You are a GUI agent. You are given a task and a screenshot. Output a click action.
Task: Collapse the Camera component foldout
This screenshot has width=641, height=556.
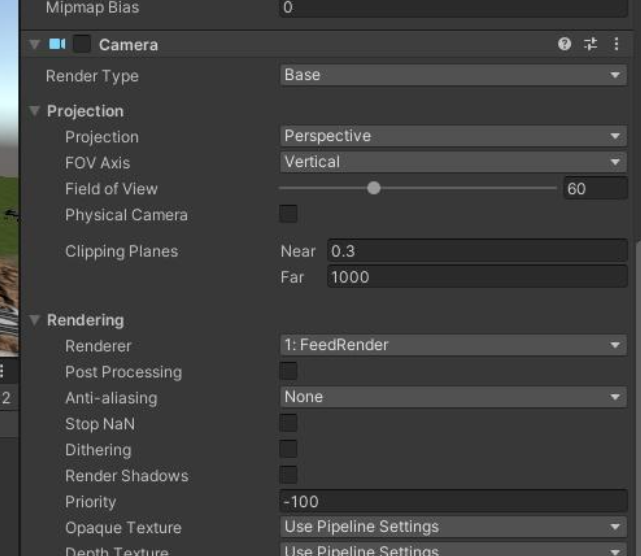pyautogui.click(x=35, y=45)
